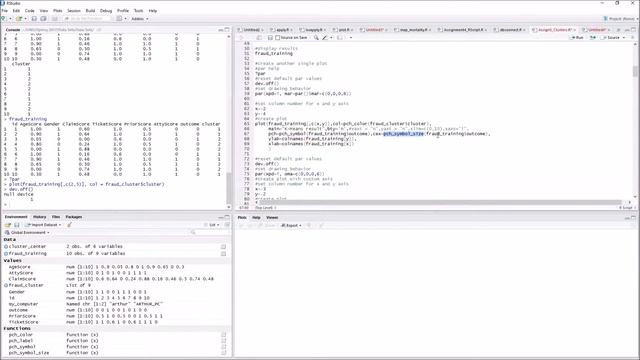Click the editor vertical scrollbar
640x360 pixels.
[x=635, y=72]
